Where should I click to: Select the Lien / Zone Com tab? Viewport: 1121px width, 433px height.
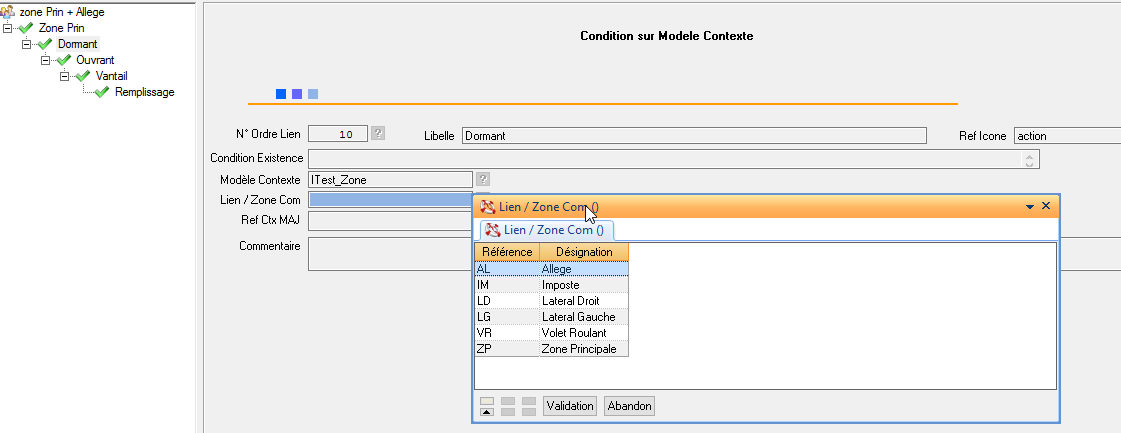[545, 230]
